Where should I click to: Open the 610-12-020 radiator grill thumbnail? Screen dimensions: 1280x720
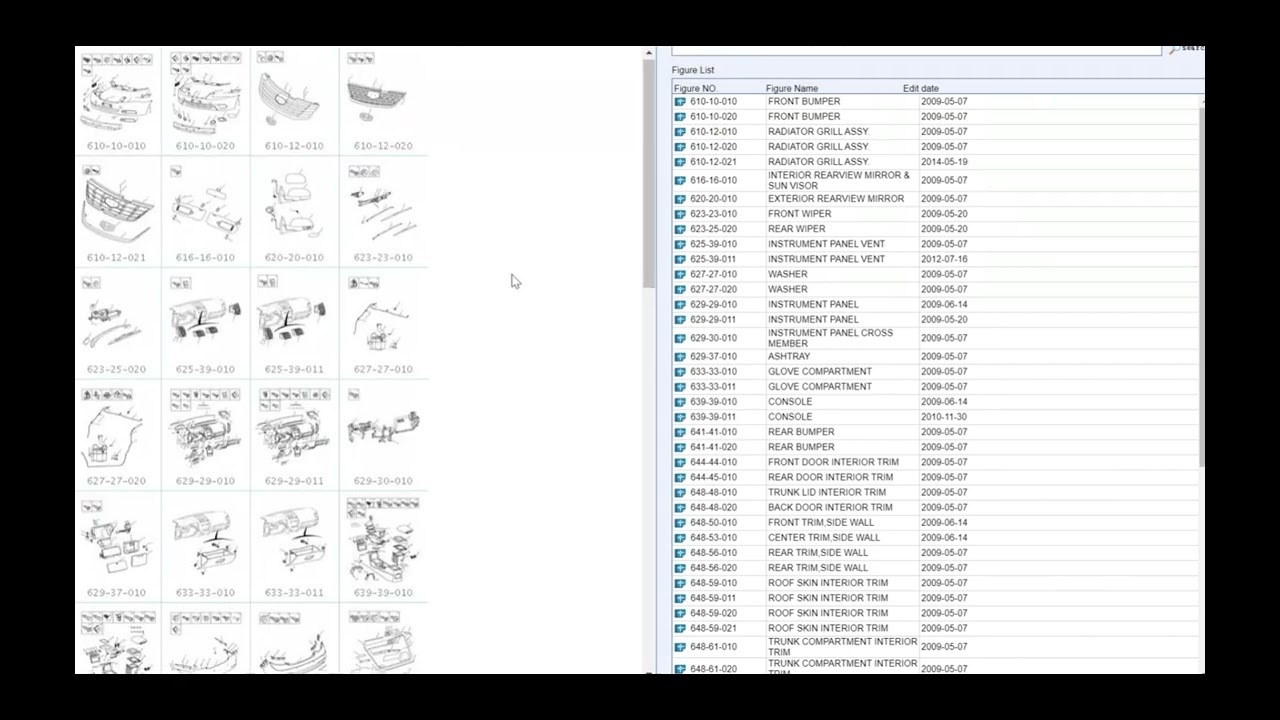pyautogui.click(x=382, y=101)
